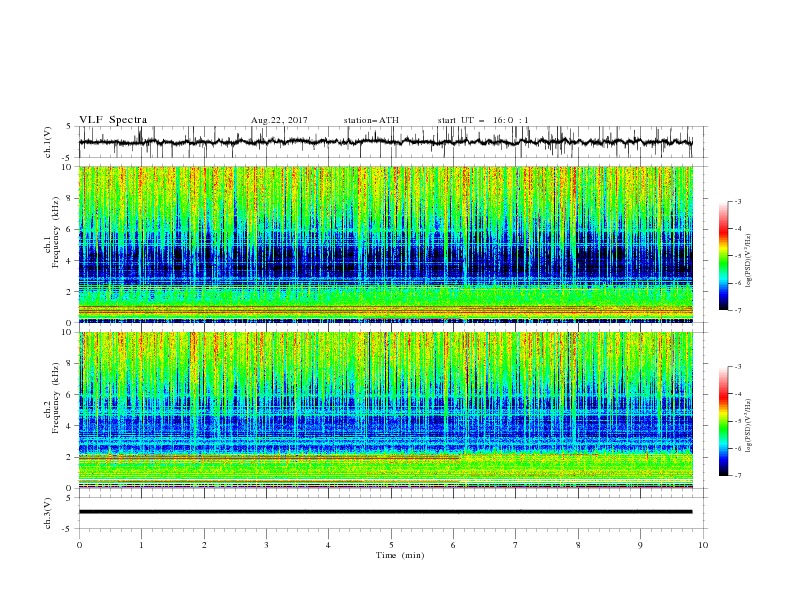Click the "4" kHz tick of the ch.2 spectrogram
The width and height of the screenshot is (792, 612).
click(71, 426)
